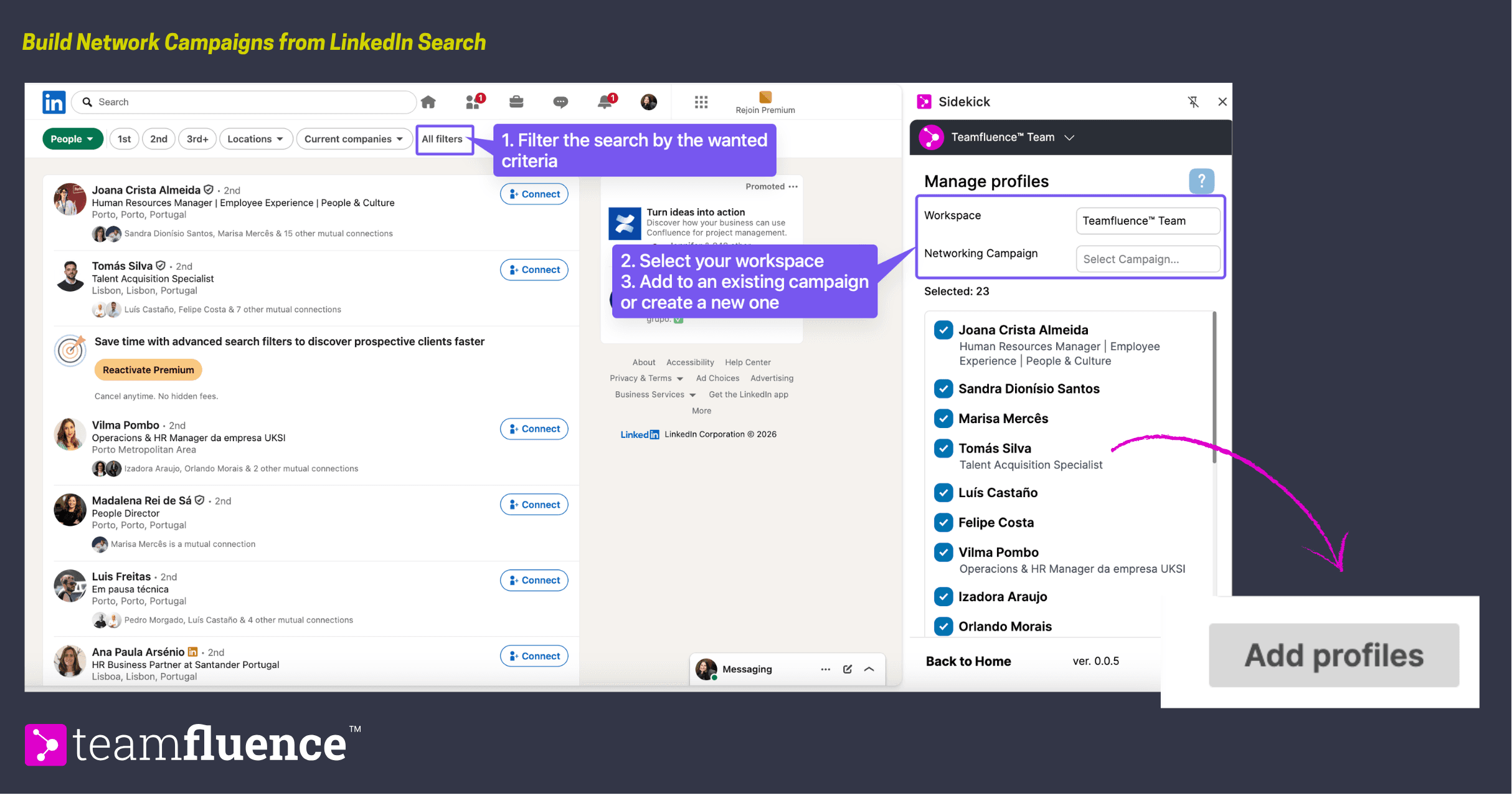Expand Business Services footer menu
The height and width of the screenshot is (795, 1512).
(x=655, y=394)
